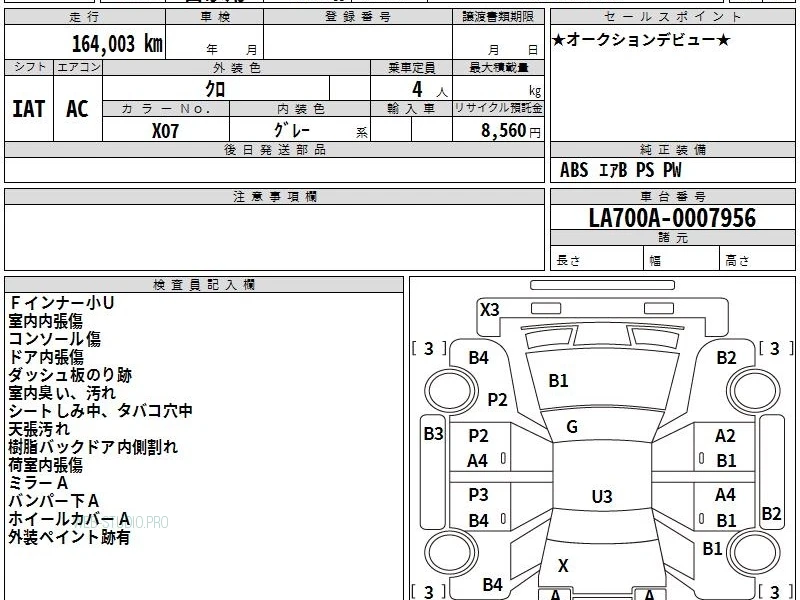Click the X3 mark on front bumper diagram
This screenshot has height=600, width=800.
pyautogui.click(x=490, y=310)
